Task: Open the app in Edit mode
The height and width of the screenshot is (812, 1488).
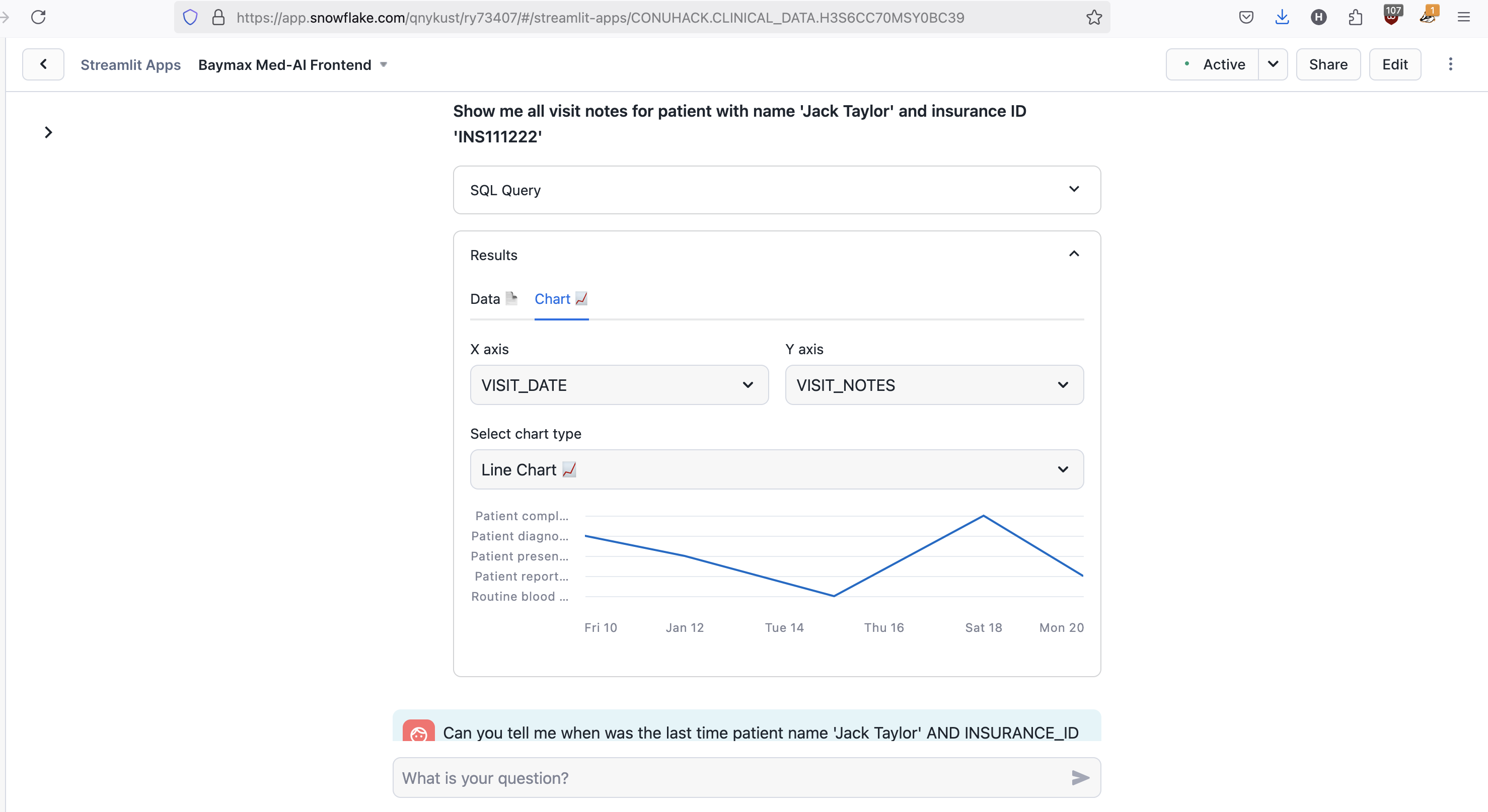Action: coord(1395,64)
